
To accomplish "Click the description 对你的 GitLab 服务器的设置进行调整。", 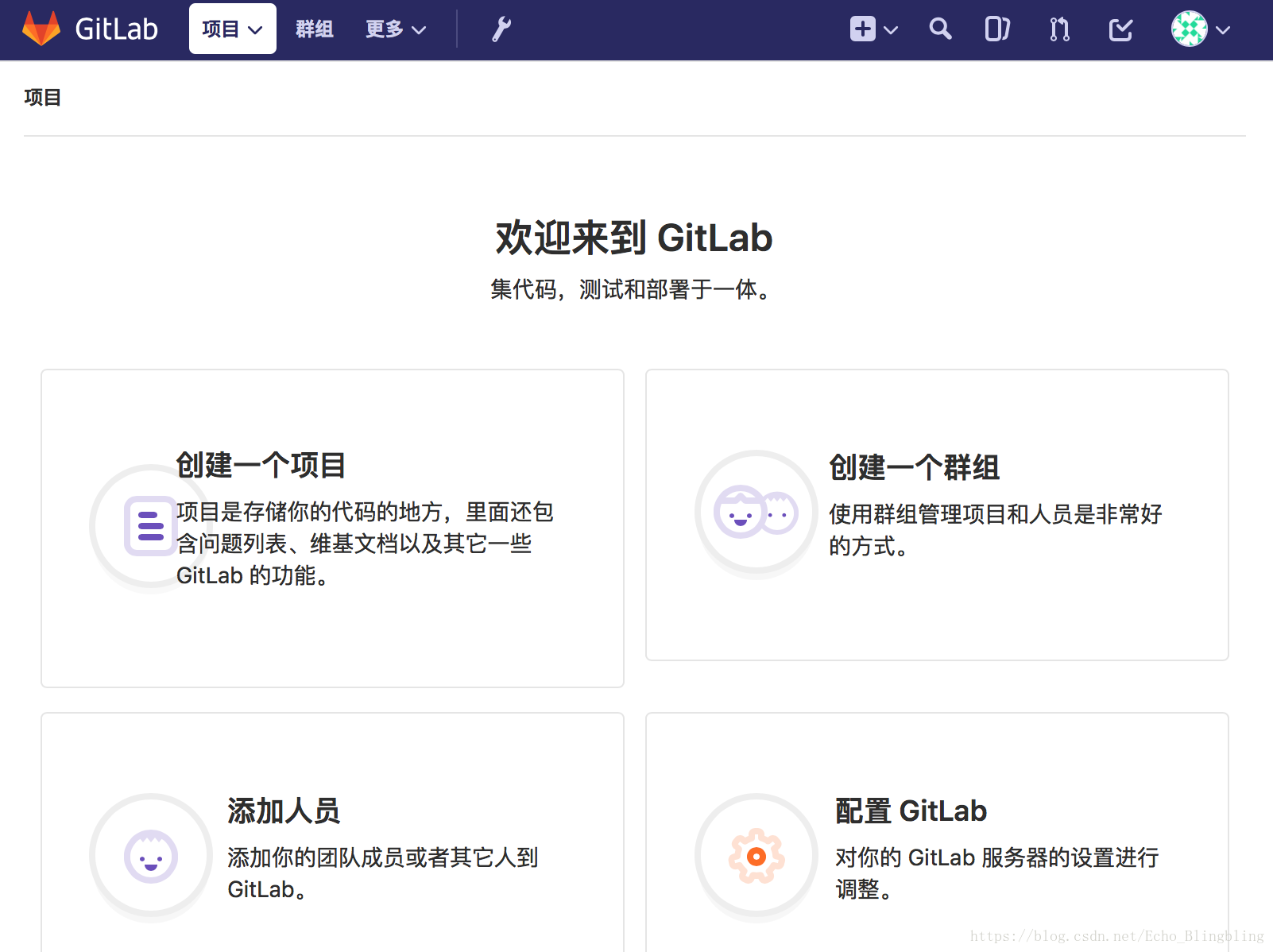I will [x=997, y=873].
